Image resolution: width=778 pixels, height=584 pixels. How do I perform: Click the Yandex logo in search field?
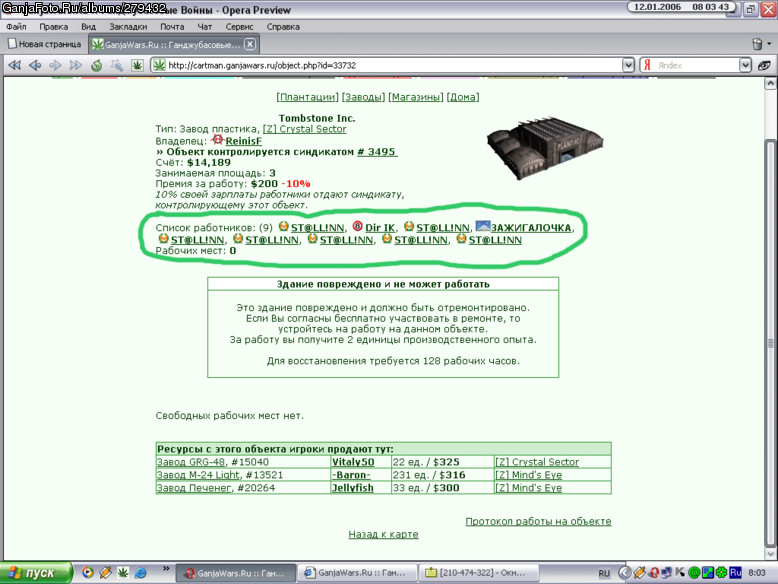pos(647,65)
